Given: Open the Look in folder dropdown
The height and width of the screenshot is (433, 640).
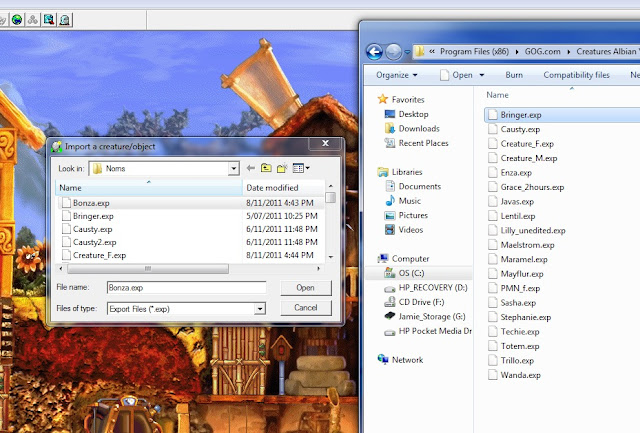Looking at the screenshot, I should click(233, 169).
